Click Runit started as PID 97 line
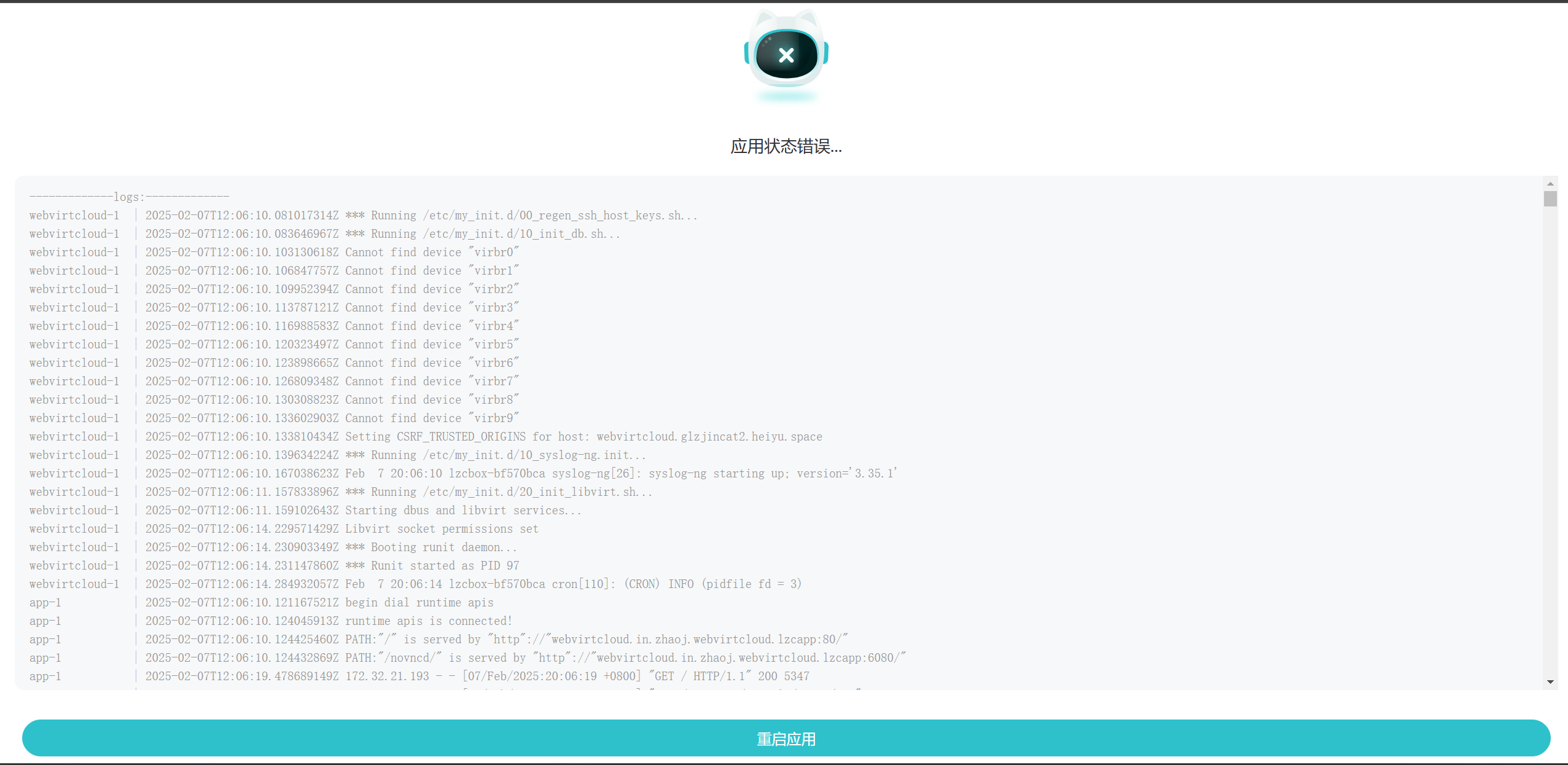This screenshot has height=765, width=1568. pos(274,565)
